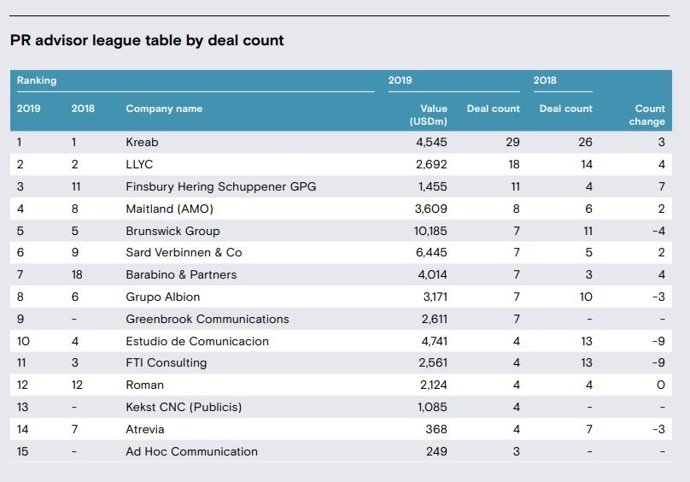Click Barabino's 2018 ranking '18'
690x482 pixels.
click(77, 275)
